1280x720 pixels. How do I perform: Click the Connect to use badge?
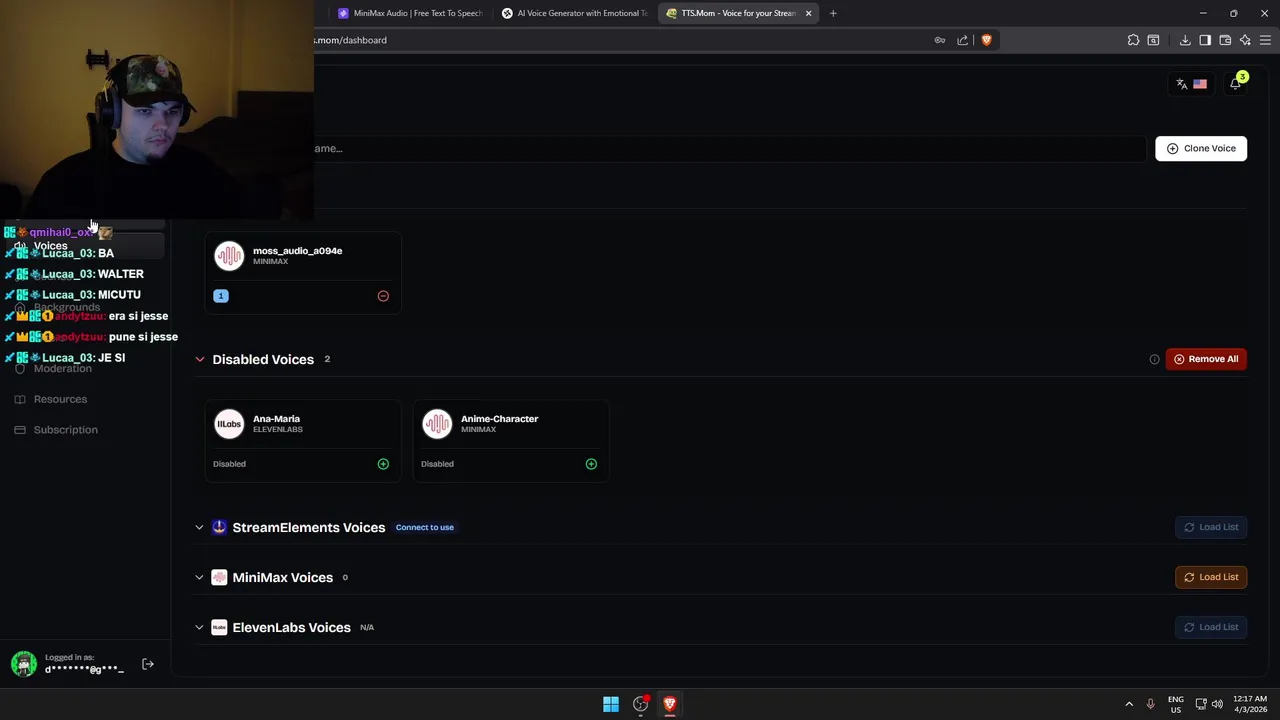[424, 527]
